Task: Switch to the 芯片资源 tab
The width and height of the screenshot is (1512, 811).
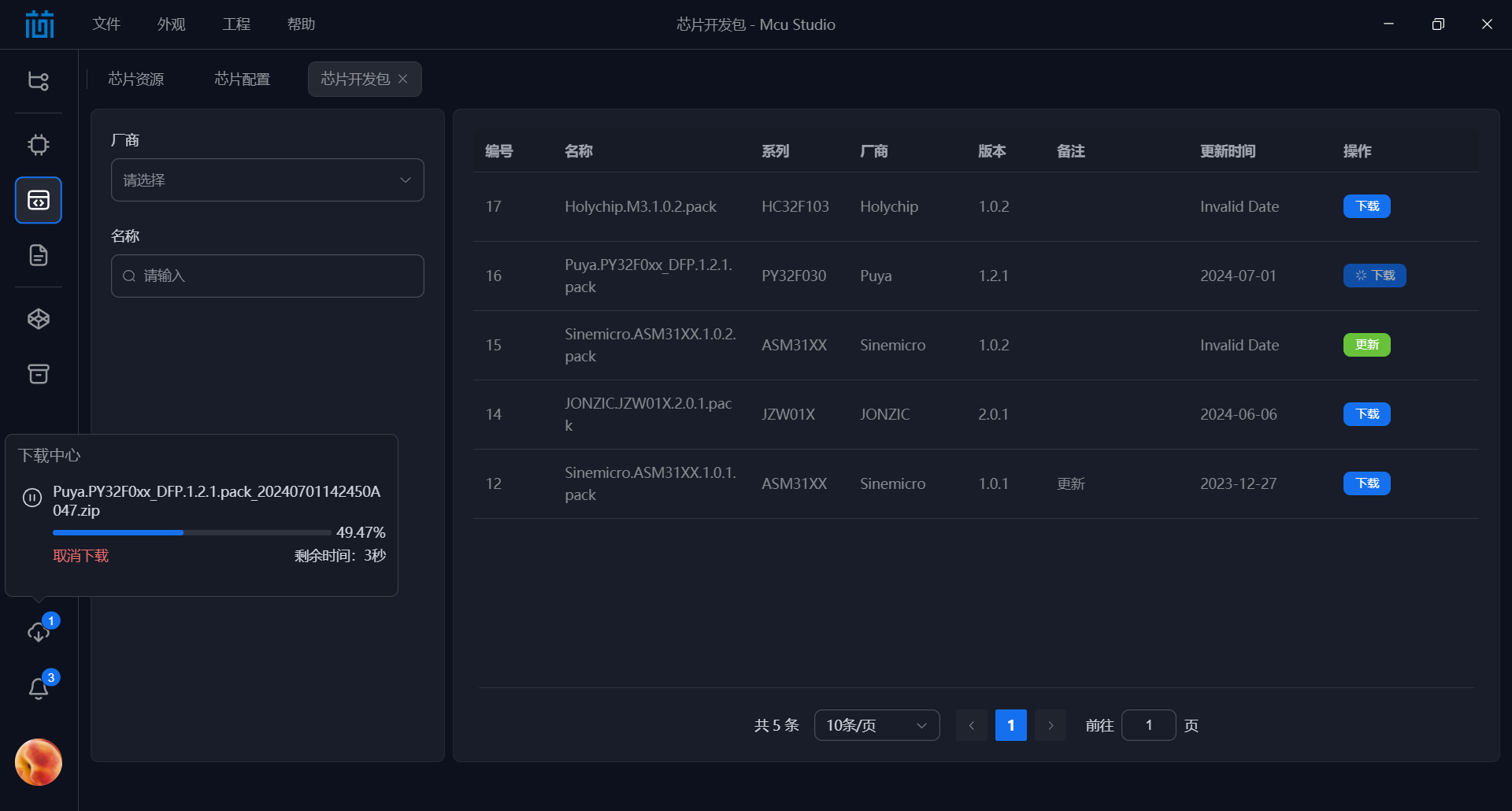Action: tap(136, 79)
